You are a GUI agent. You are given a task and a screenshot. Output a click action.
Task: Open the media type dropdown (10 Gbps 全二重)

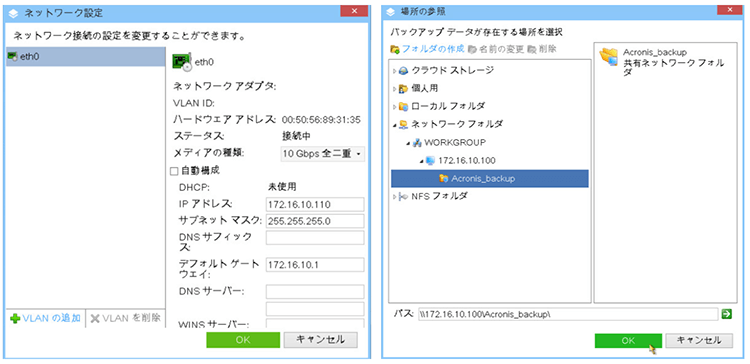pyautogui.click(x=322, y=154)
